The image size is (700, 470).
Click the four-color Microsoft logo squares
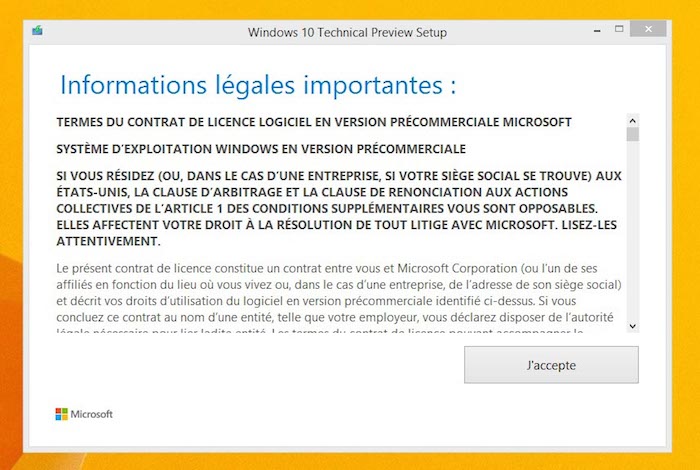click(x=61, y=413)
